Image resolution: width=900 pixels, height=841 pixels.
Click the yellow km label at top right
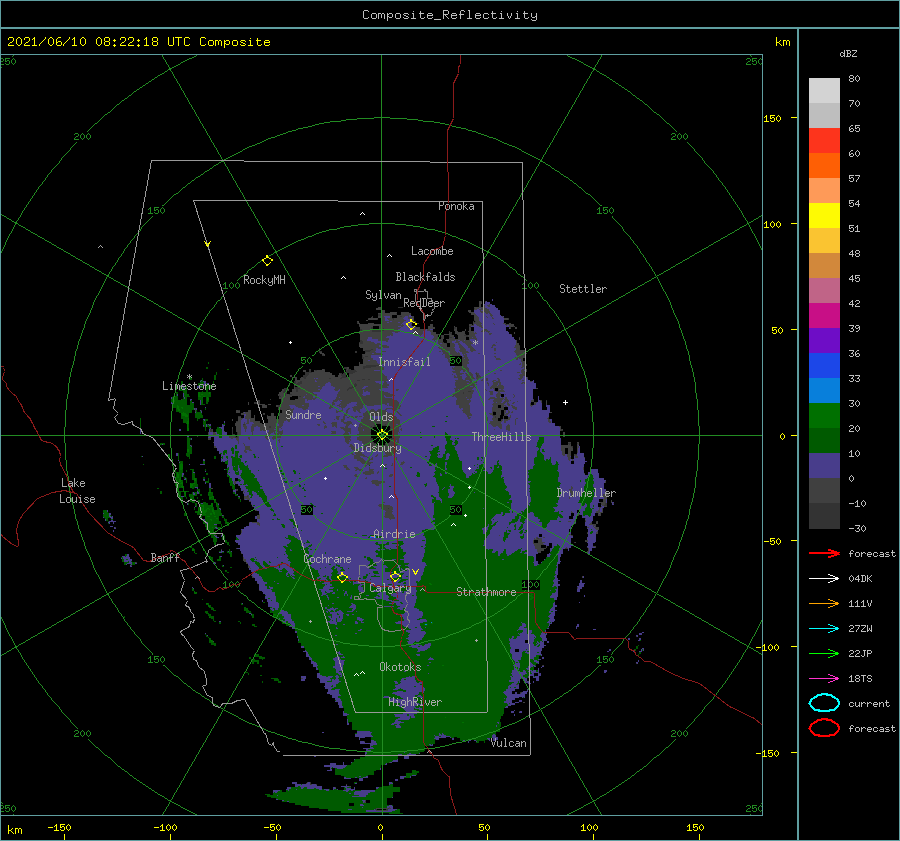(782, 42)
